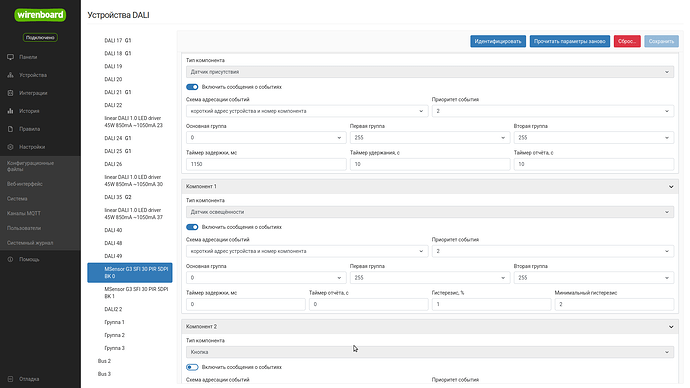Click the Подключено connection status badge
The image size is (690, 388).
tap(40, 38)
